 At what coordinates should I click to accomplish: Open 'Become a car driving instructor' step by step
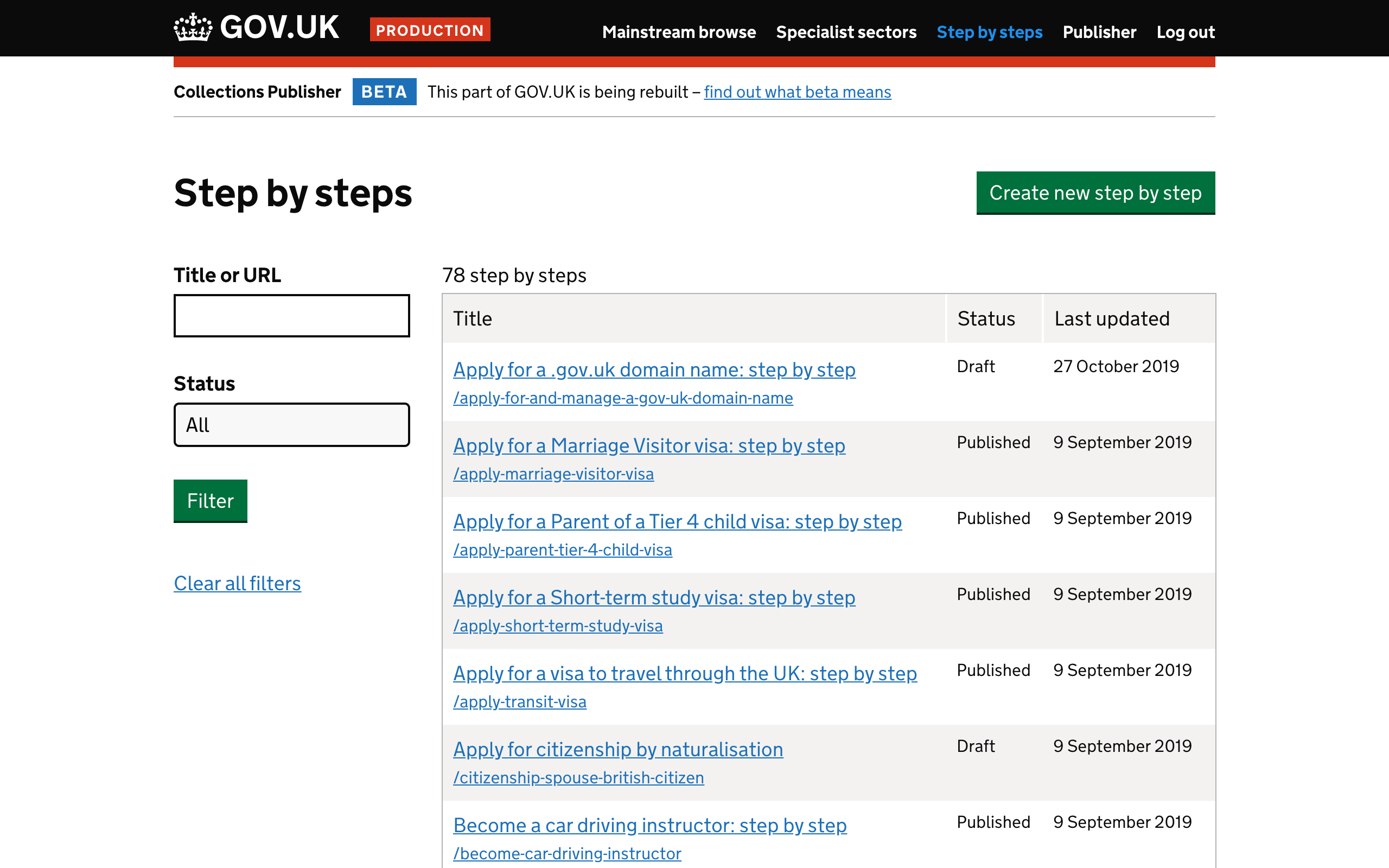tap(649, 825)
